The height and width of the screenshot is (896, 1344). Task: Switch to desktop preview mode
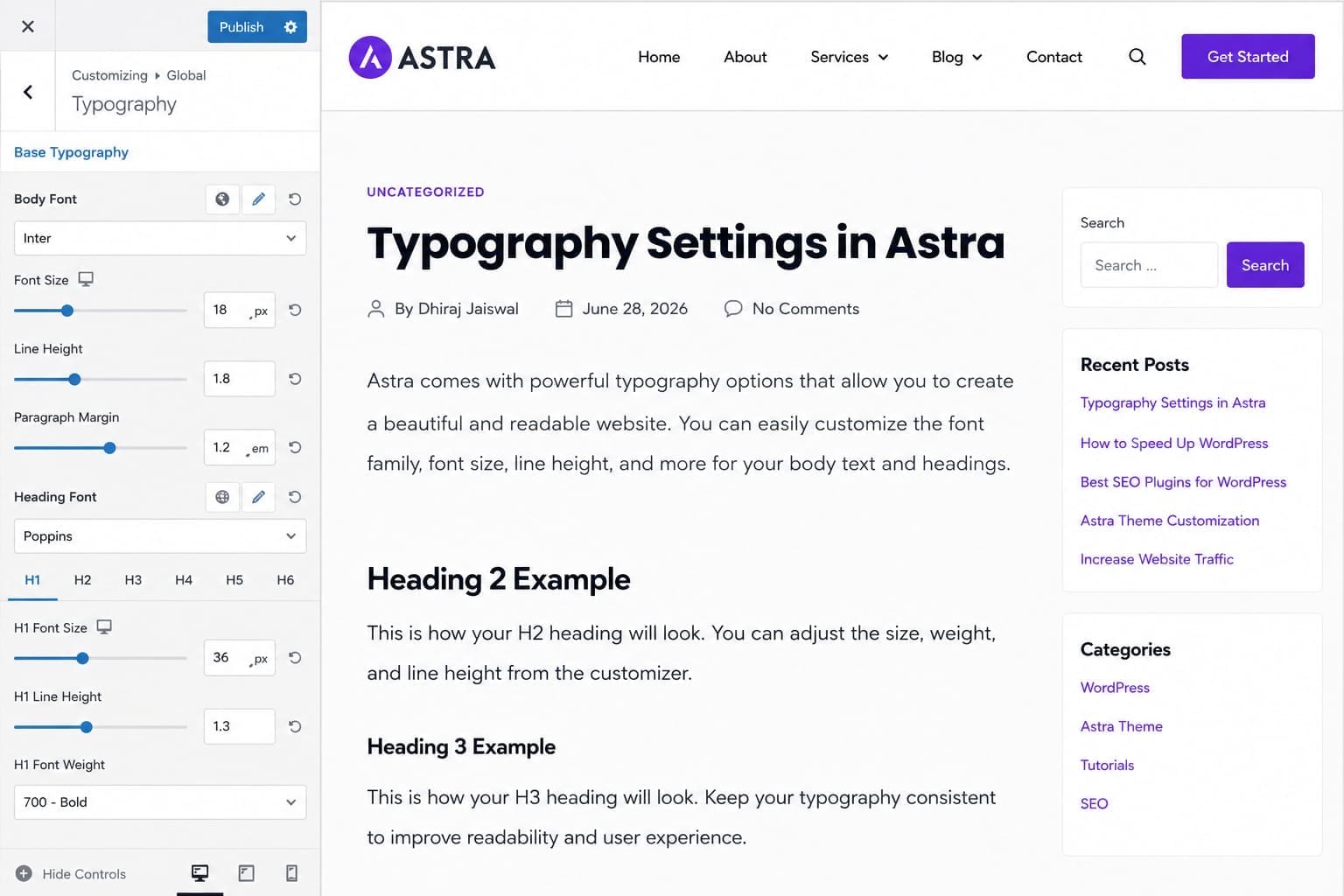pos(199,873)
